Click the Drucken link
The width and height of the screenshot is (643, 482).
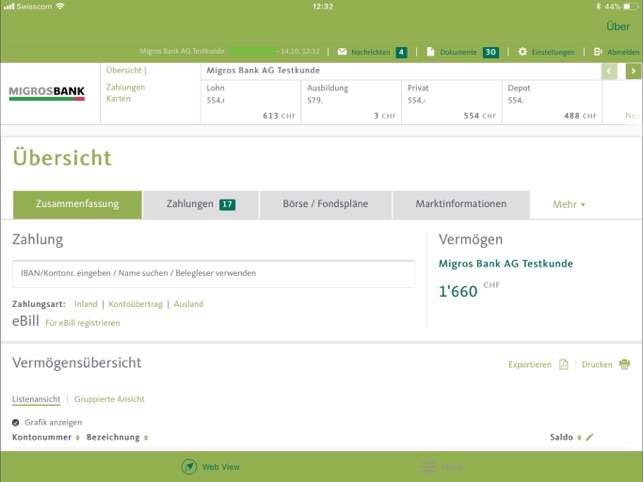click(597, 365)
